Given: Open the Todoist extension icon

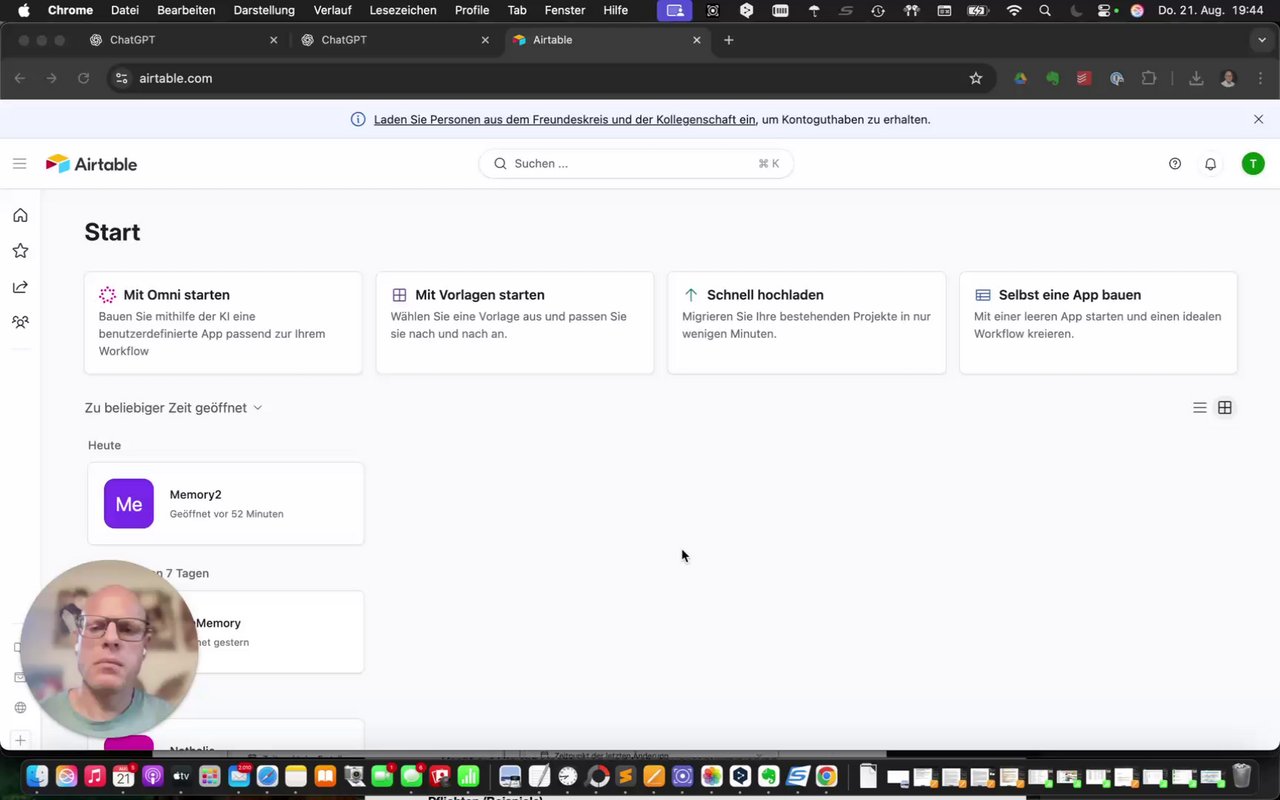Looking at the screenshot, I should tap(1084, 78).
